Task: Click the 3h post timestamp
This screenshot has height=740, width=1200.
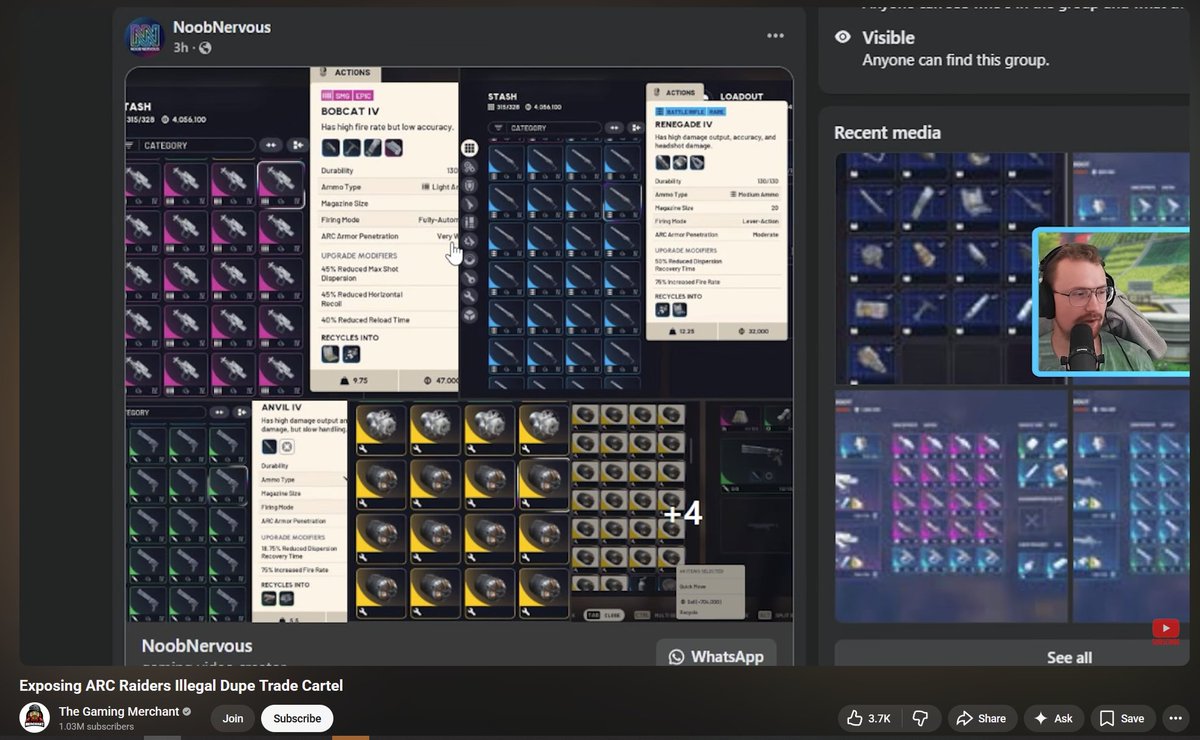Action: 180,48
